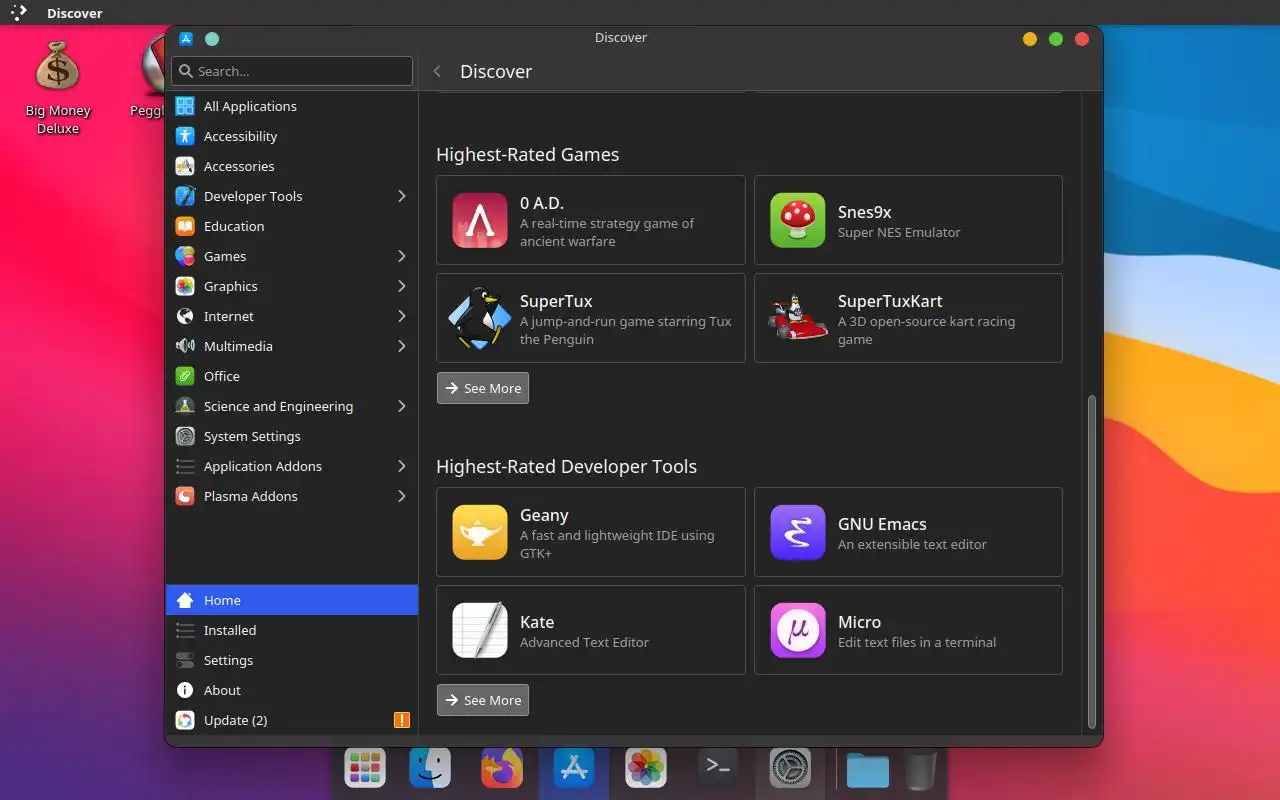Click the GNU Emacs icon
This screenshot has width=1280, height=800.
pyautogui.click(x=798, y=532)
